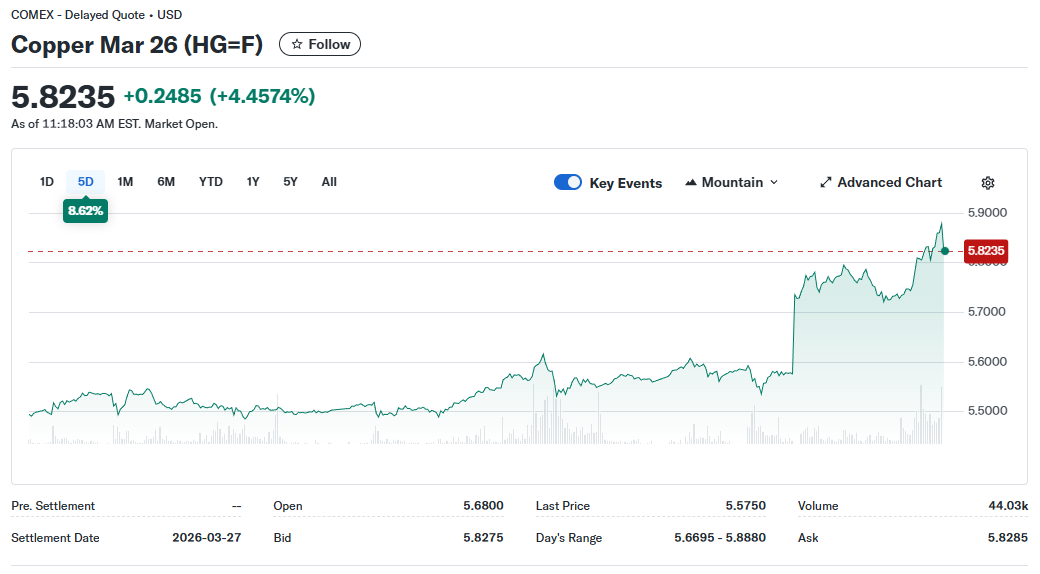Show the 5Y chart range
The image size is (1040, 574).
point(291,182)
